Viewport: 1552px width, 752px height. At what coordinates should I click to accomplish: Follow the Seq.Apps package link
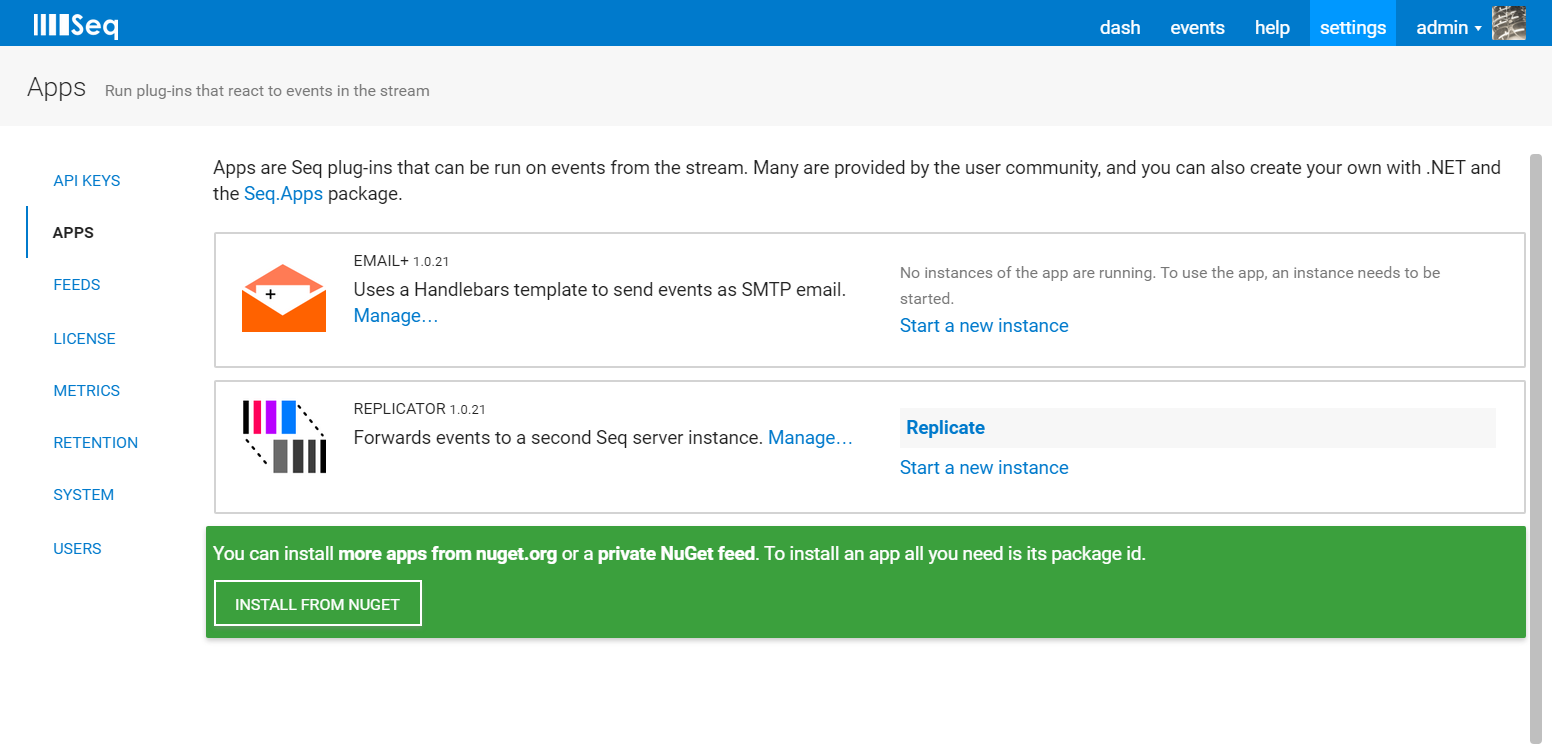(283, 194)
